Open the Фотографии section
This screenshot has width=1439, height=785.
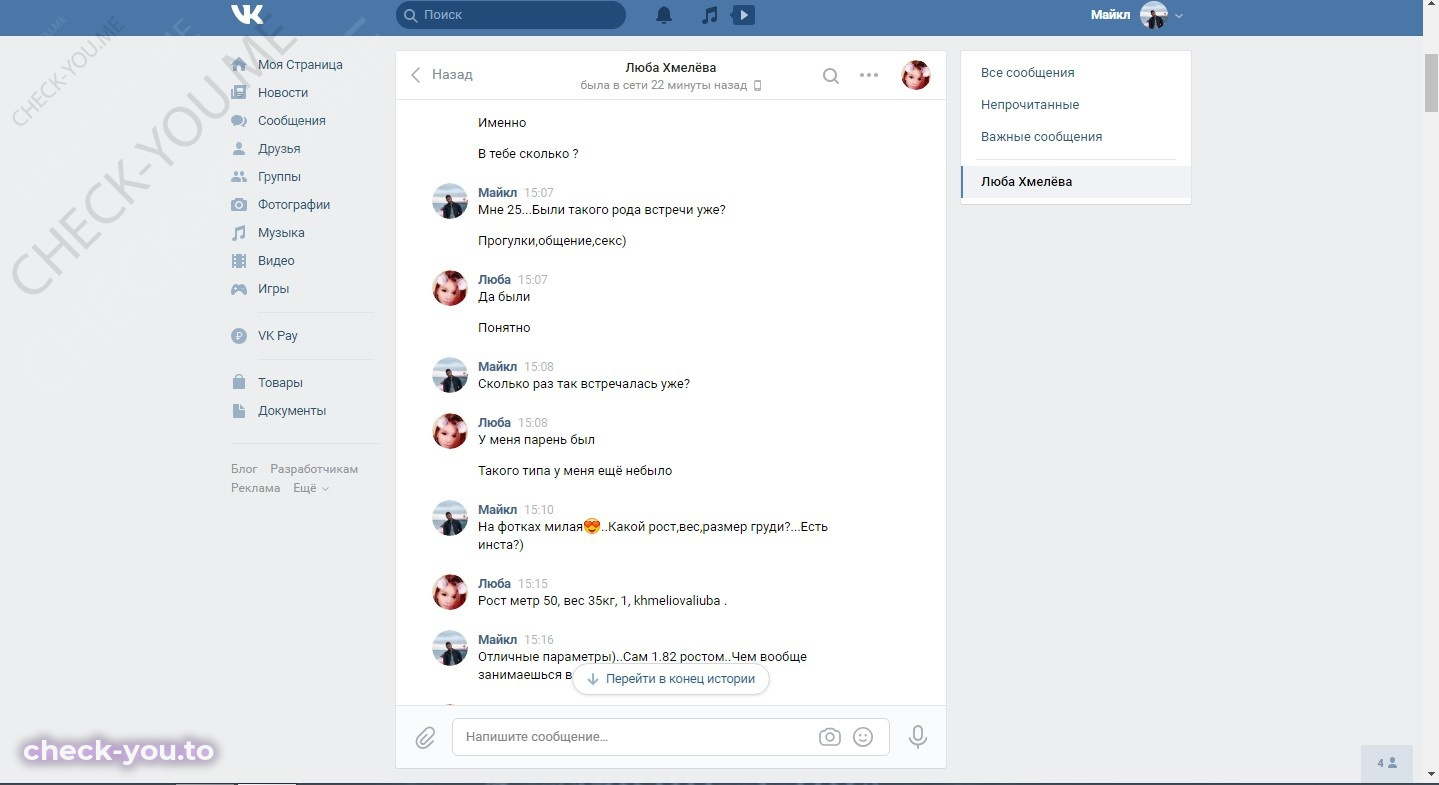point(294,205)
